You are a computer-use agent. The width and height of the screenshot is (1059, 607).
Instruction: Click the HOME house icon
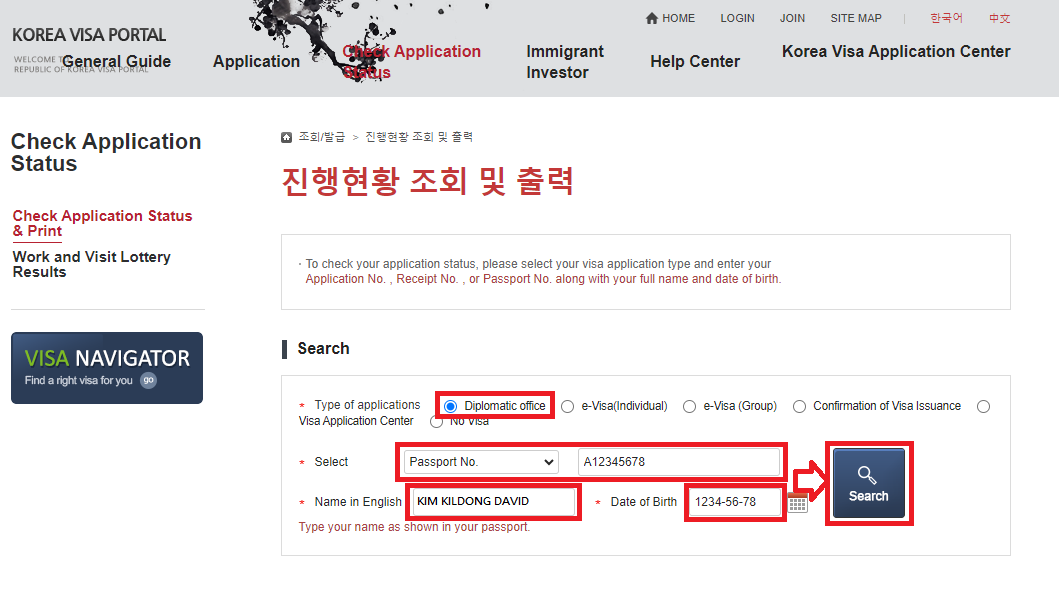(x=652, y=18)
